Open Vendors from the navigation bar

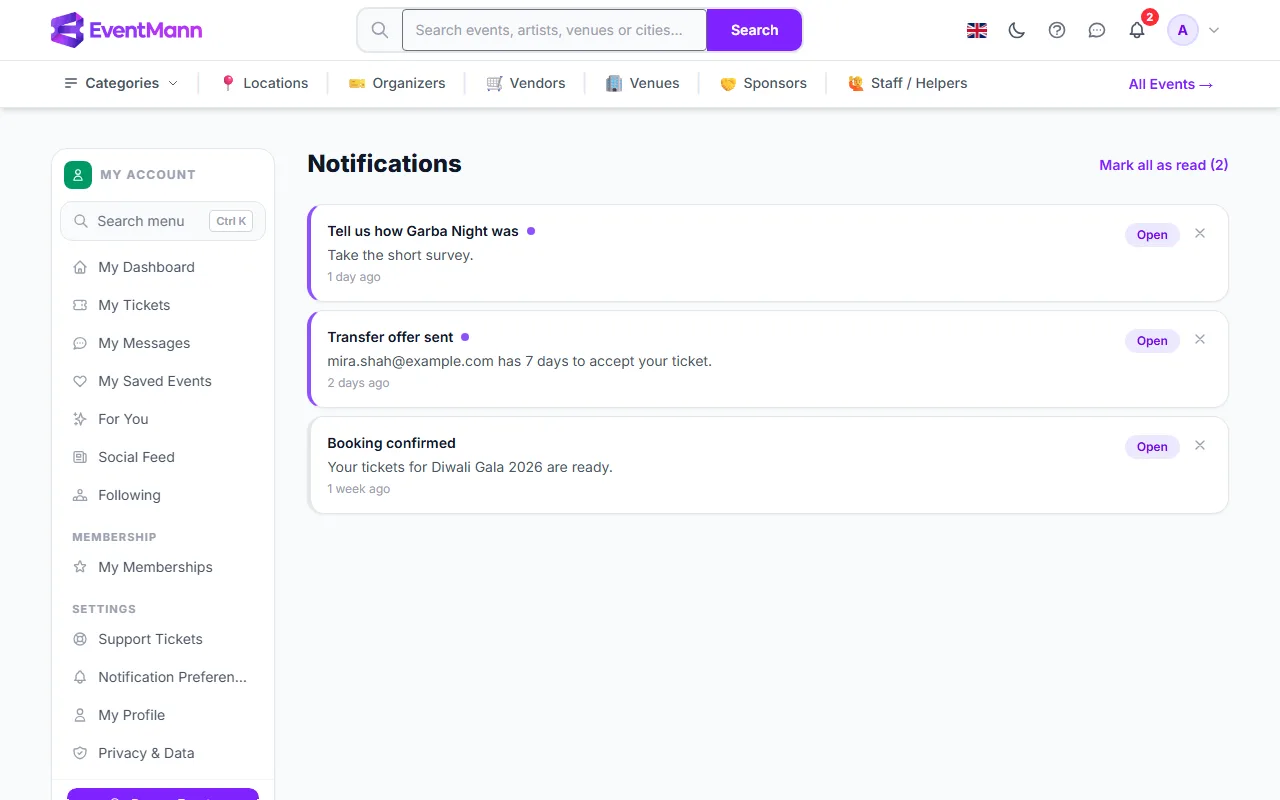tap(526, 83)
